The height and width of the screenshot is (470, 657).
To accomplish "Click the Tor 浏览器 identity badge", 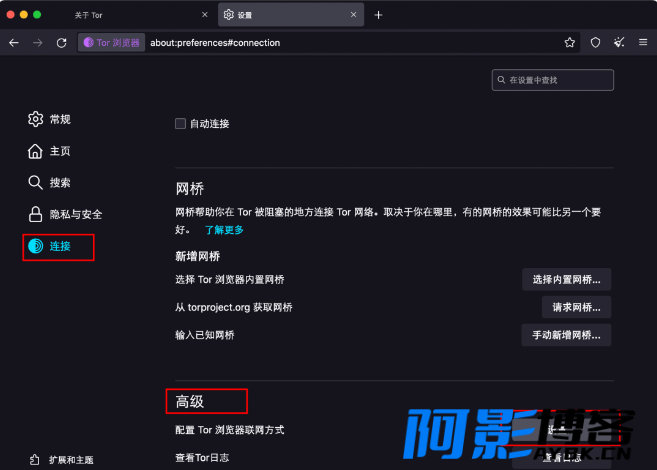I will click(111, 43).
